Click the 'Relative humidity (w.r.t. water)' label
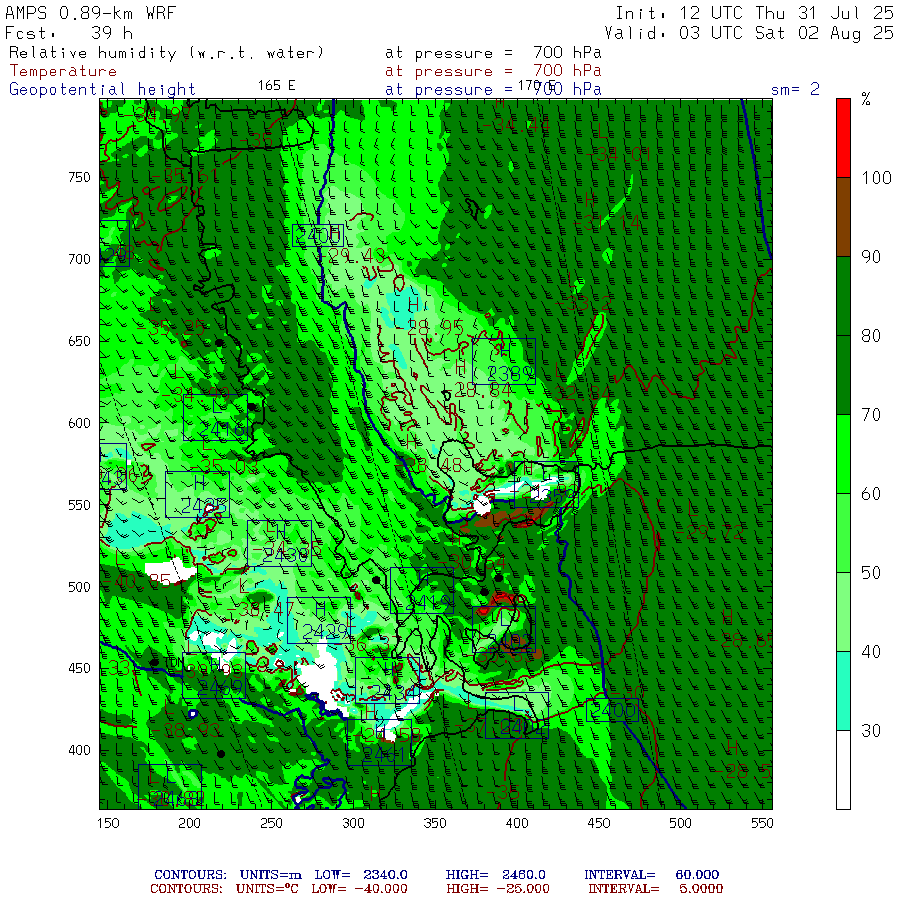Screen dimensions: 900x900 click(167, 53)
